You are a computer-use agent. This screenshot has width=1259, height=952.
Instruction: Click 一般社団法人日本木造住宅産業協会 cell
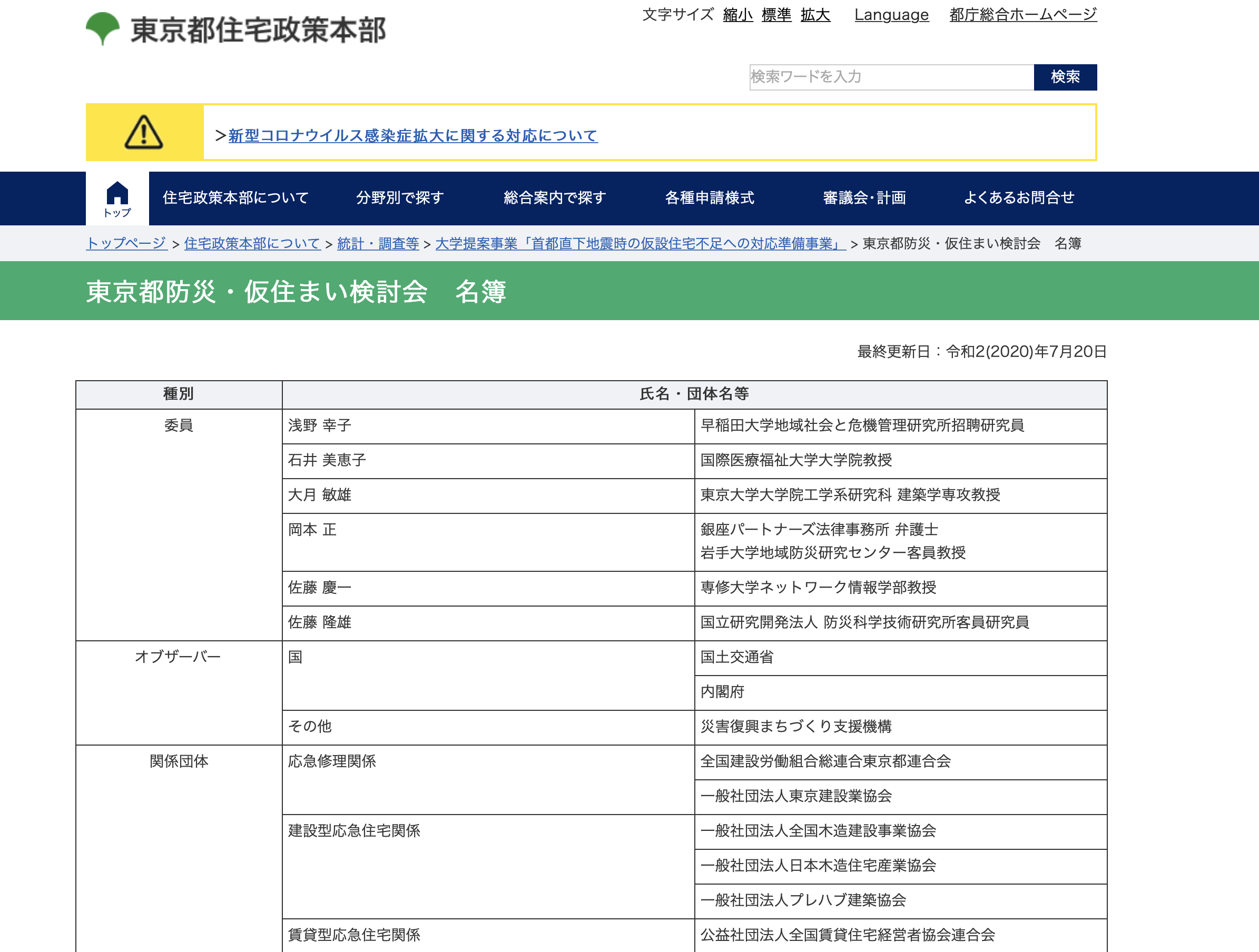point(900,866)
